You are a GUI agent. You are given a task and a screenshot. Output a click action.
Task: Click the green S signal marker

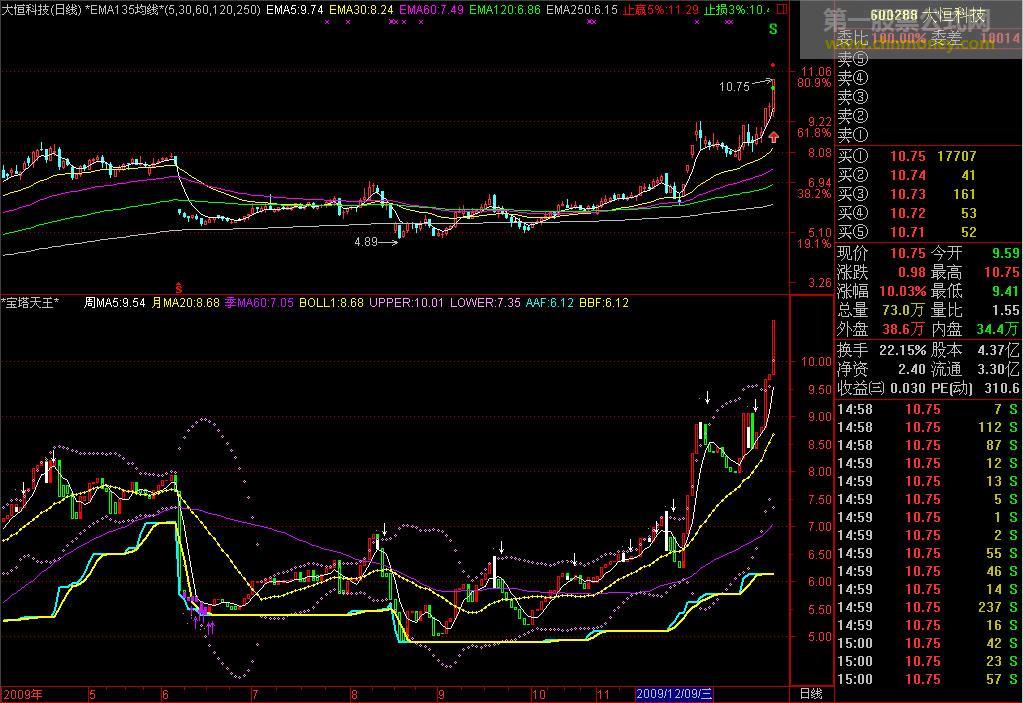click(773, 29)
